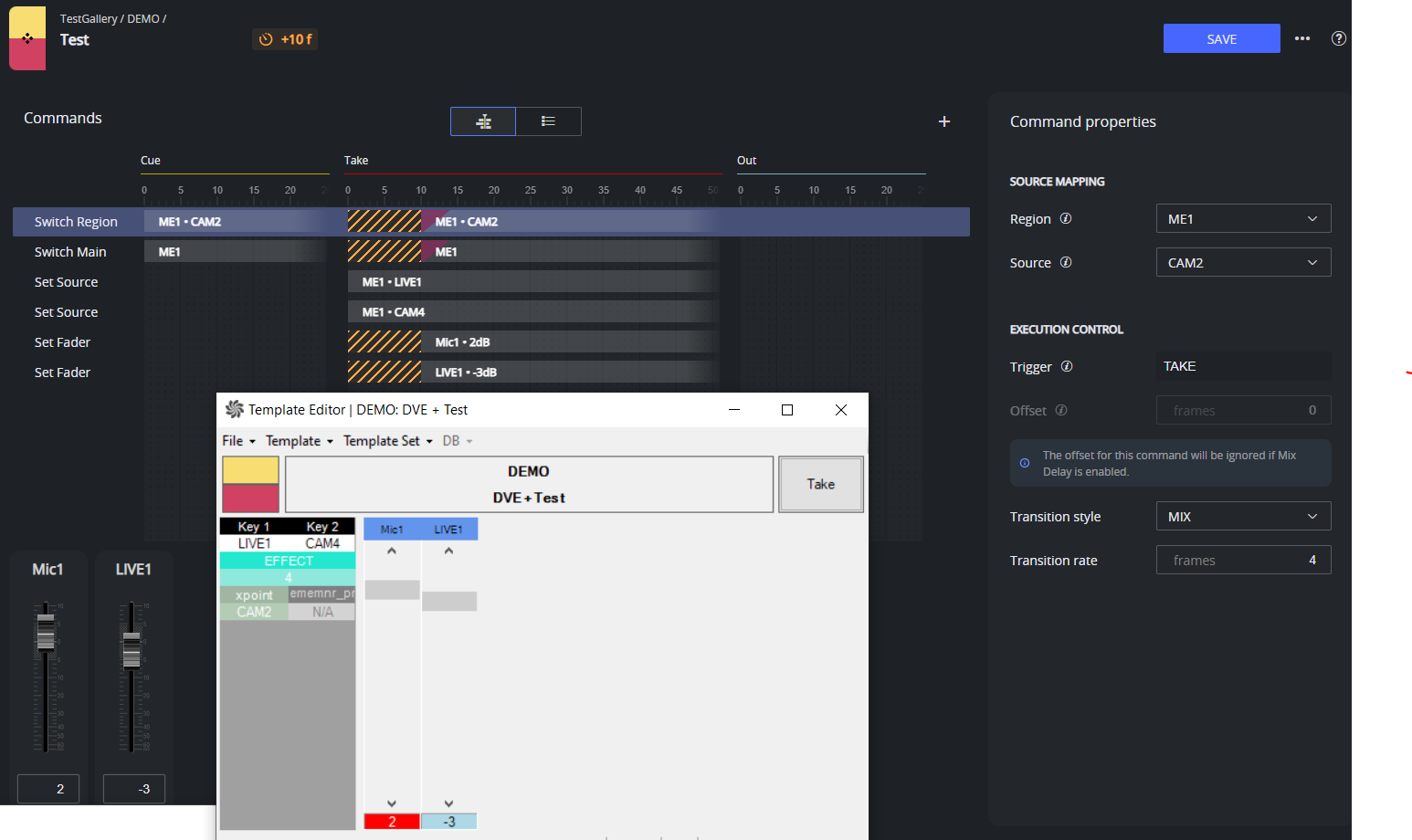Expand the Source CAM2 dropdown
1412x840 pixels.
point(1243,262)
